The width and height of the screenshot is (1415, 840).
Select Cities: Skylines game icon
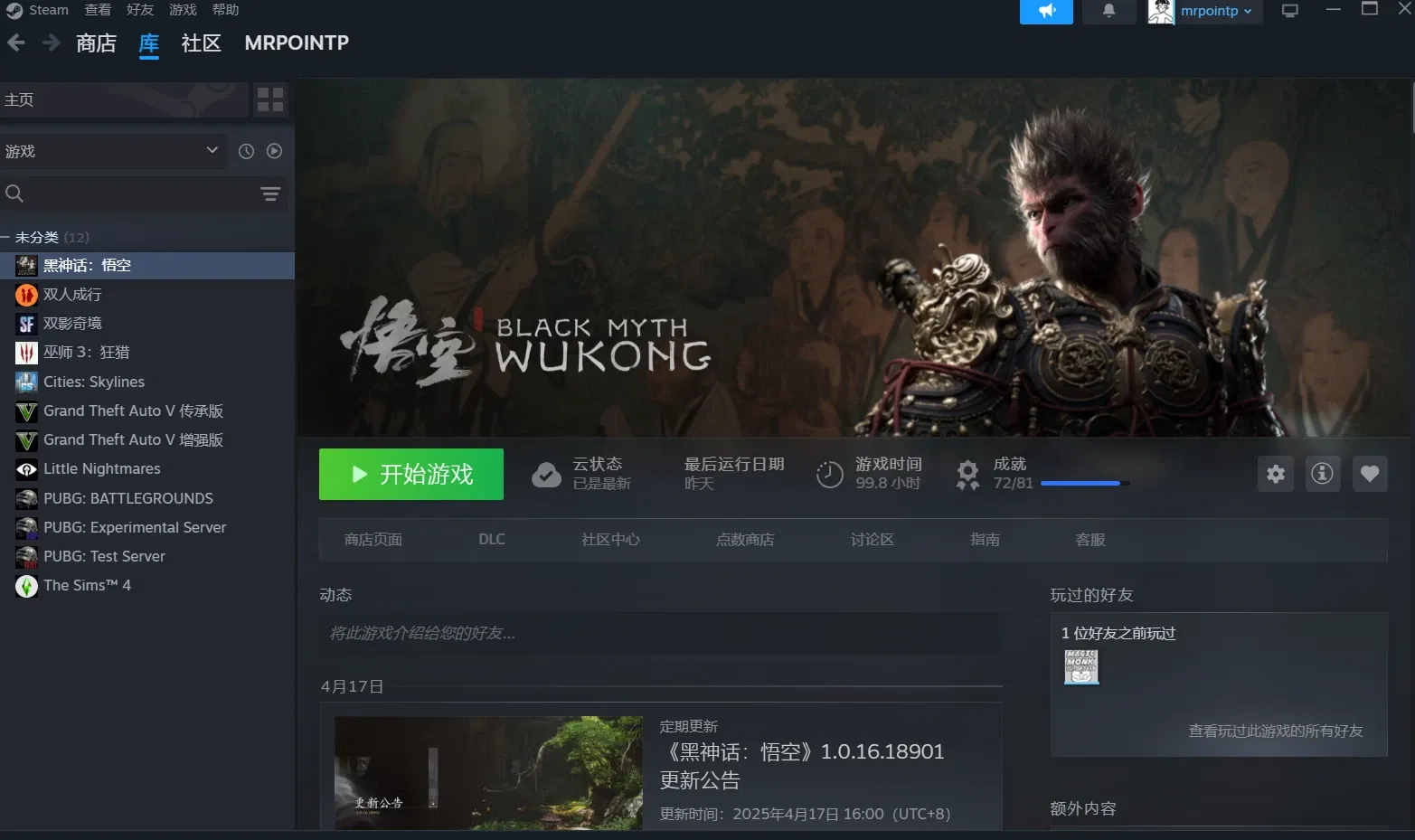pyautogui.click(x=26, y=382)
